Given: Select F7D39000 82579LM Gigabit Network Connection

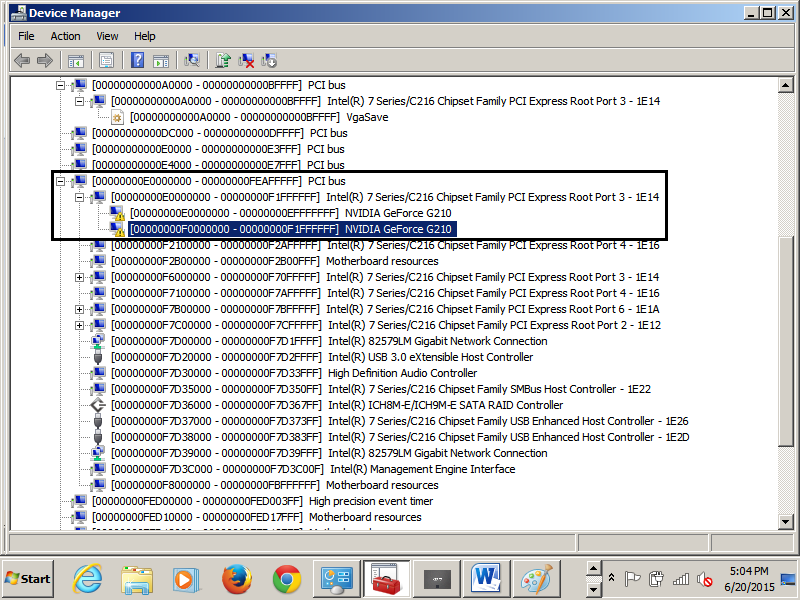Looking at the screenshot, I should click(329, 454).
